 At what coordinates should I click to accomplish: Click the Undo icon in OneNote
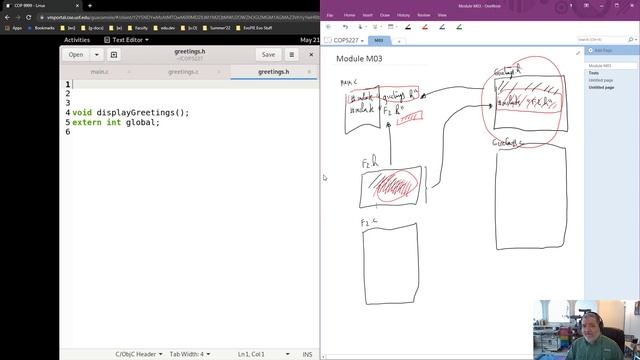click(345, 27)
